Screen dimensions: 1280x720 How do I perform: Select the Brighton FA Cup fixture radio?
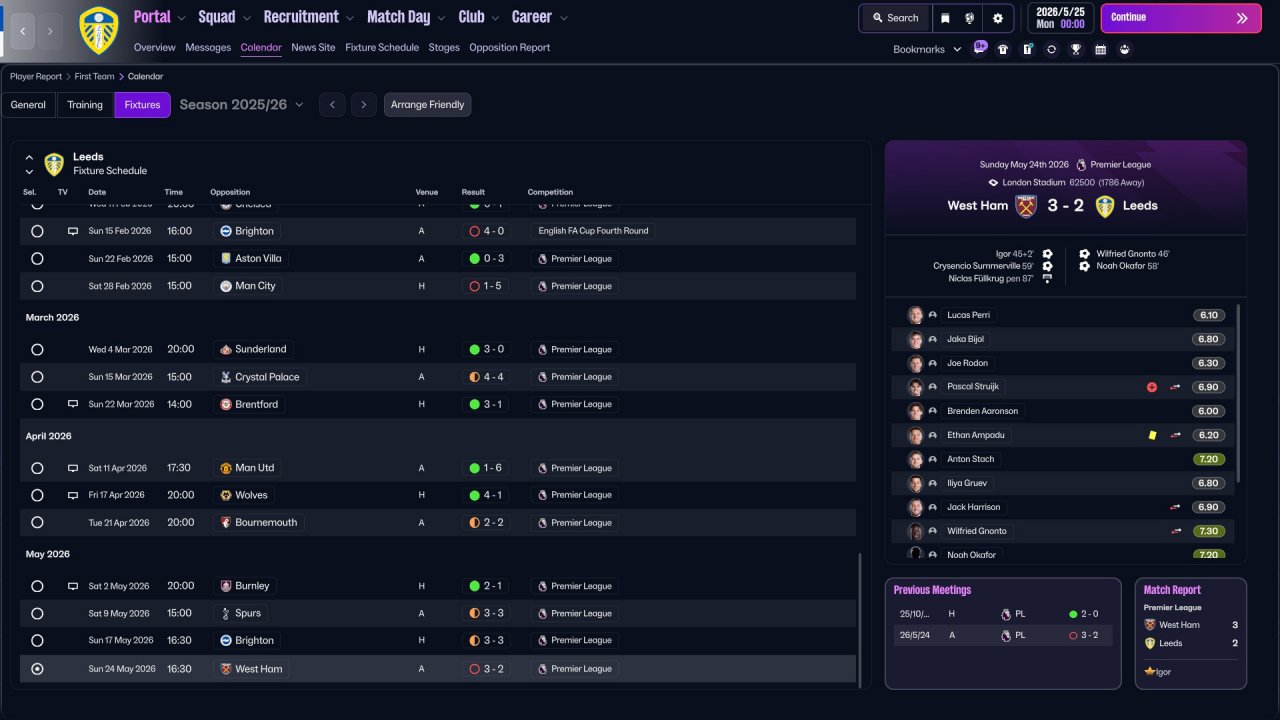pyautogui.click(x=37, y=231)
